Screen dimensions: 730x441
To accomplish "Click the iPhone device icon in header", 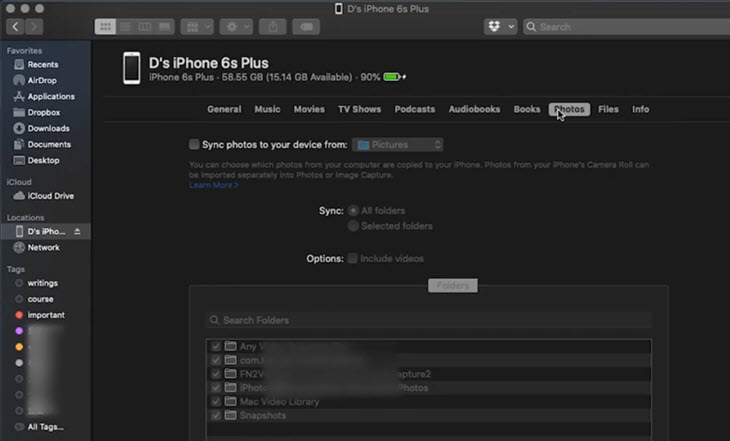I will point(132,68).
